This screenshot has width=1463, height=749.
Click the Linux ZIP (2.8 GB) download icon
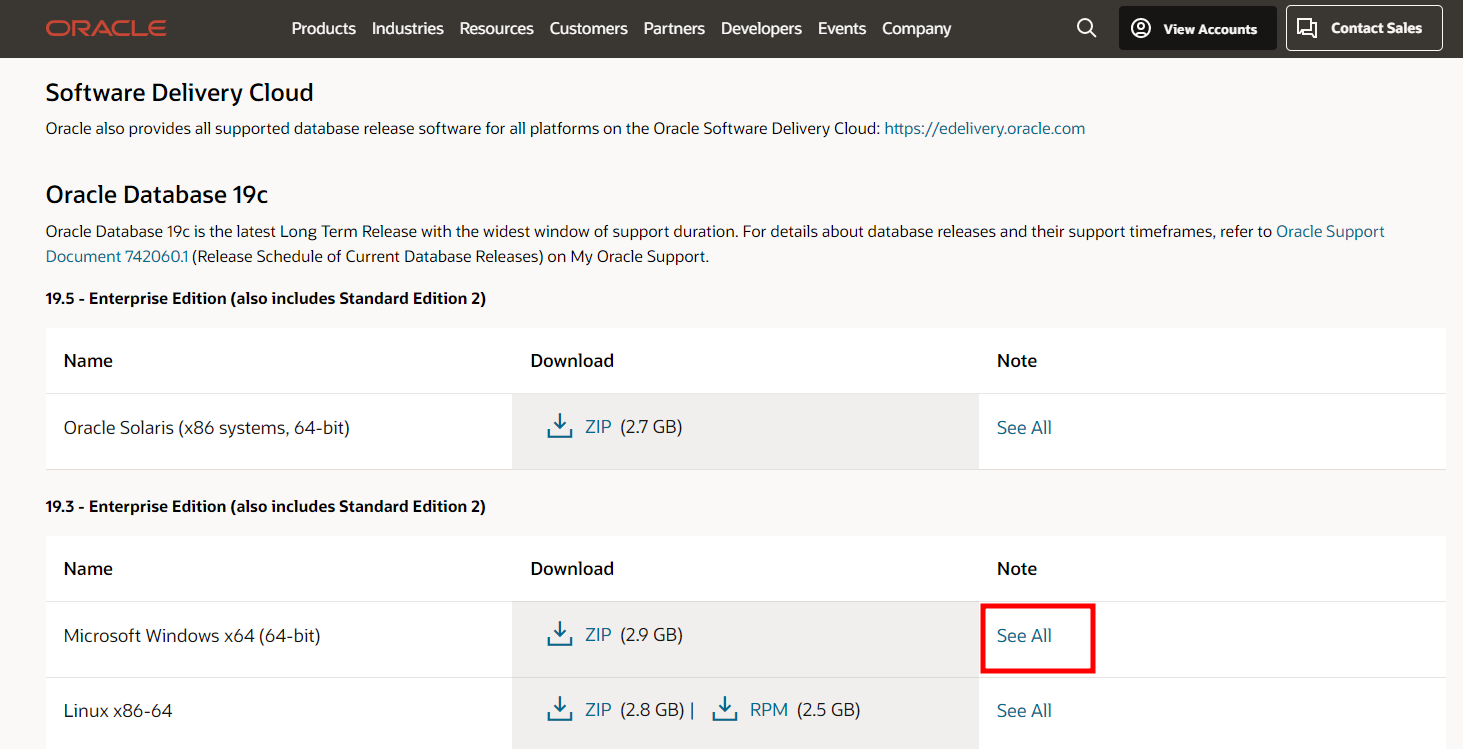point(560,710)
